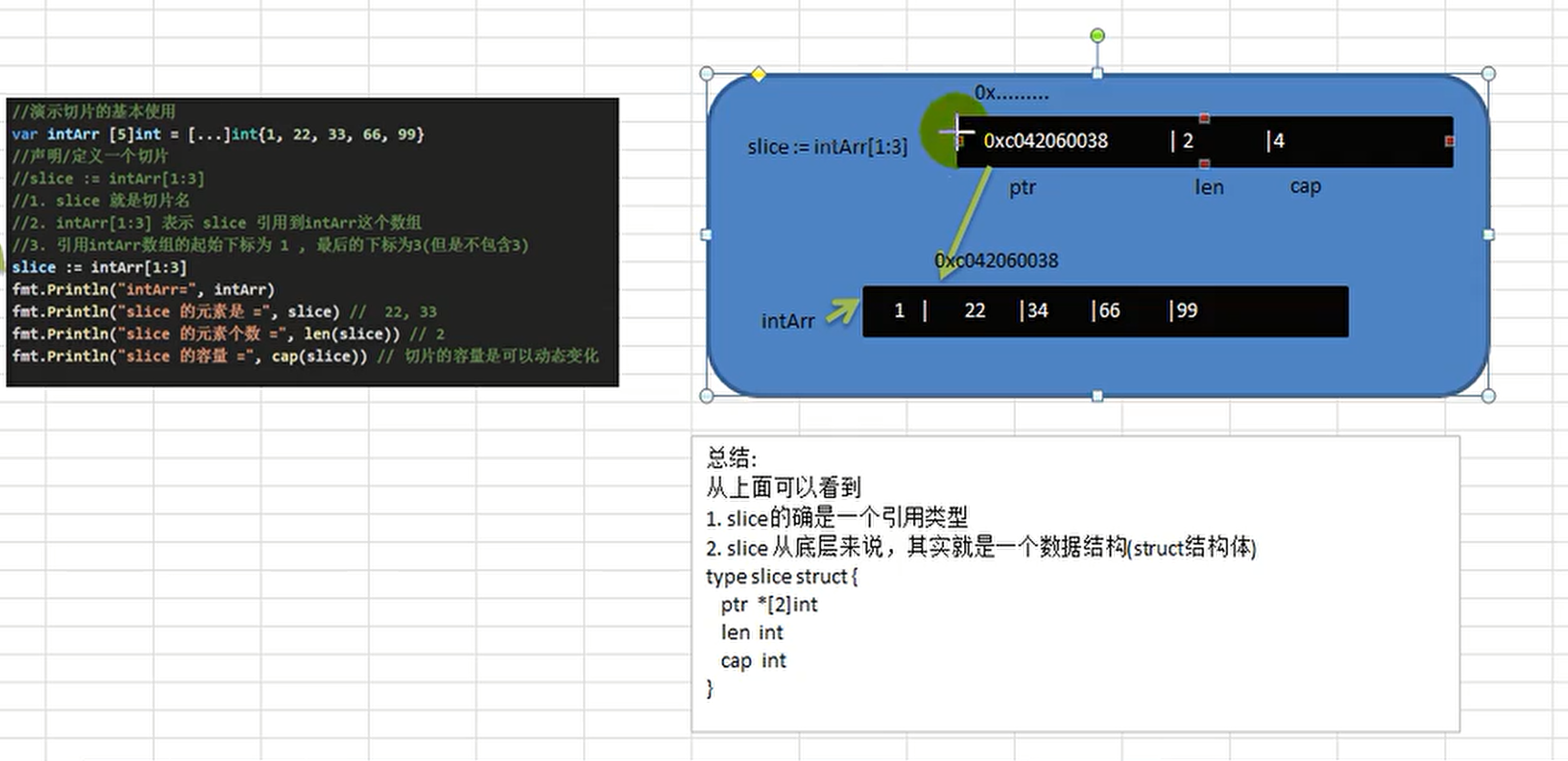Click the line '1. slice的确是一个引用类型'
Screen dimensions: 1568x761
tap(837, 517)
